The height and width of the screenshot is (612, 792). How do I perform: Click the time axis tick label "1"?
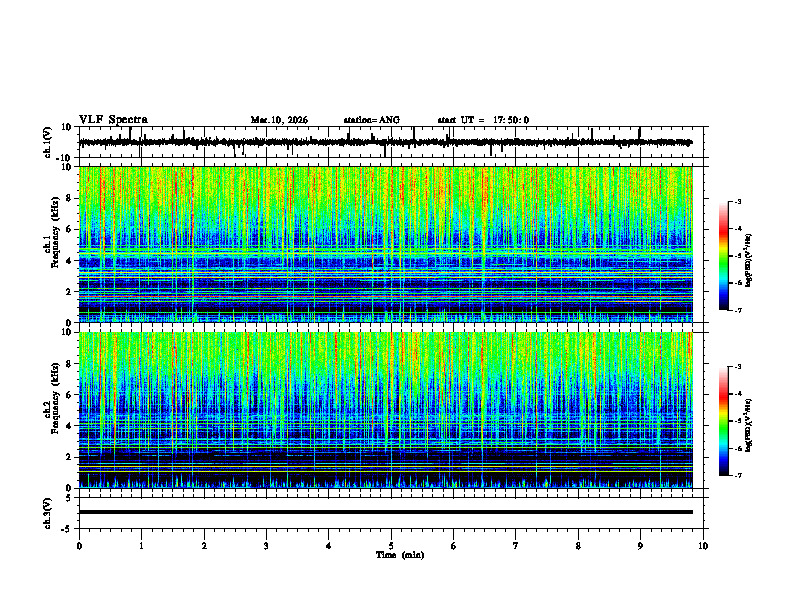(141, 546)
